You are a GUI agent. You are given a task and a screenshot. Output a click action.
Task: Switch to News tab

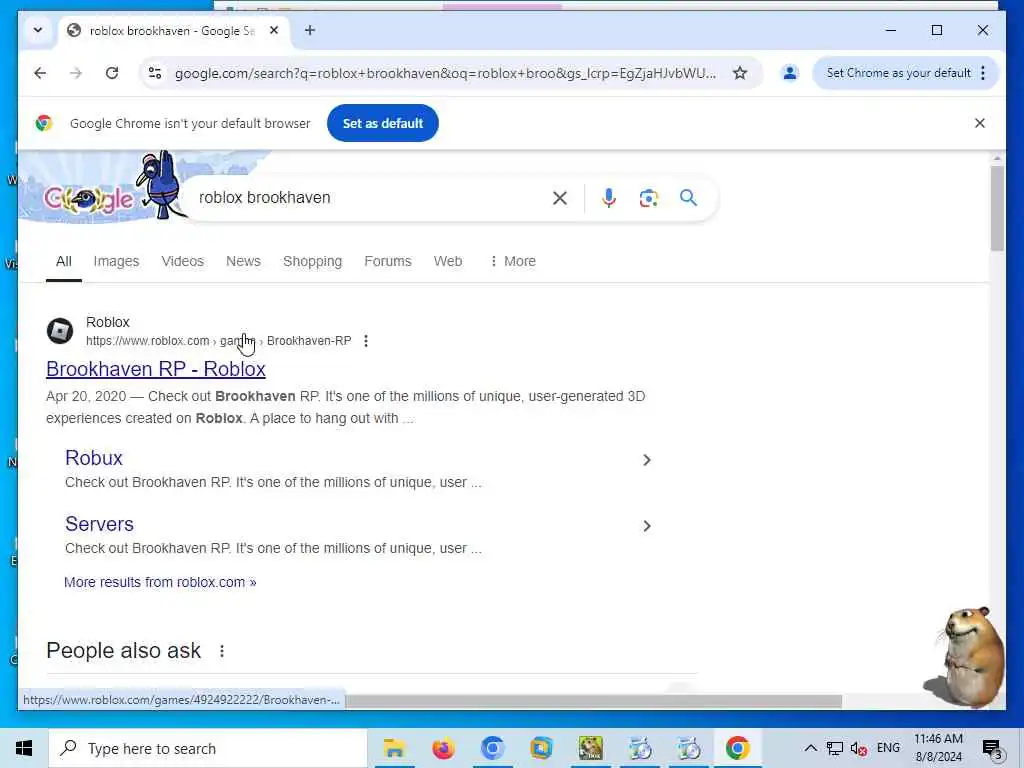coord(243,261)
